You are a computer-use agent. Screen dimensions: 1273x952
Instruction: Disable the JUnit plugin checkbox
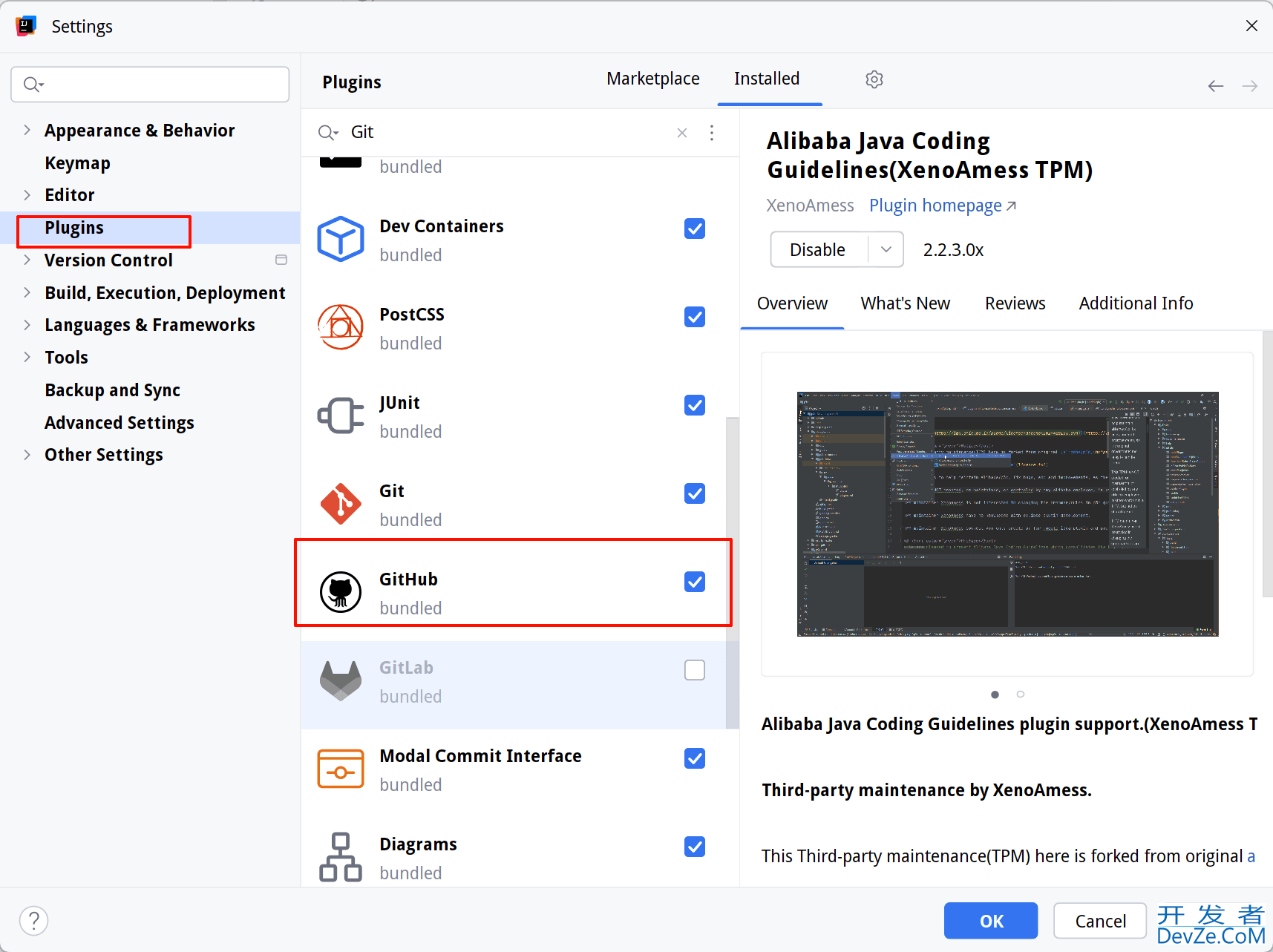pyautogui.click(x=695, y=405)
